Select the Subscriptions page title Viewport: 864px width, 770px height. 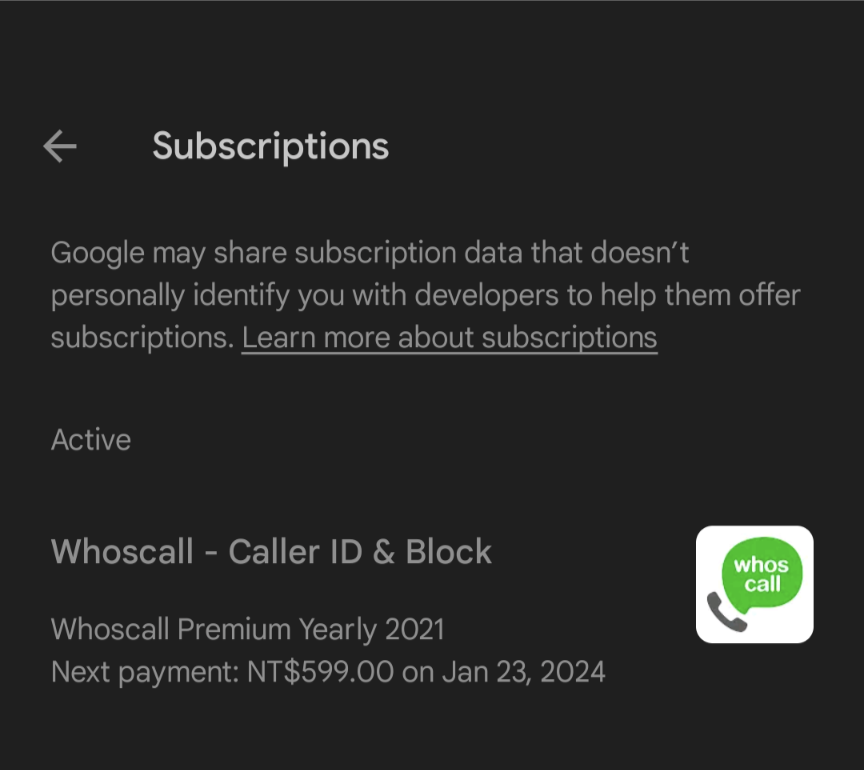271,147
